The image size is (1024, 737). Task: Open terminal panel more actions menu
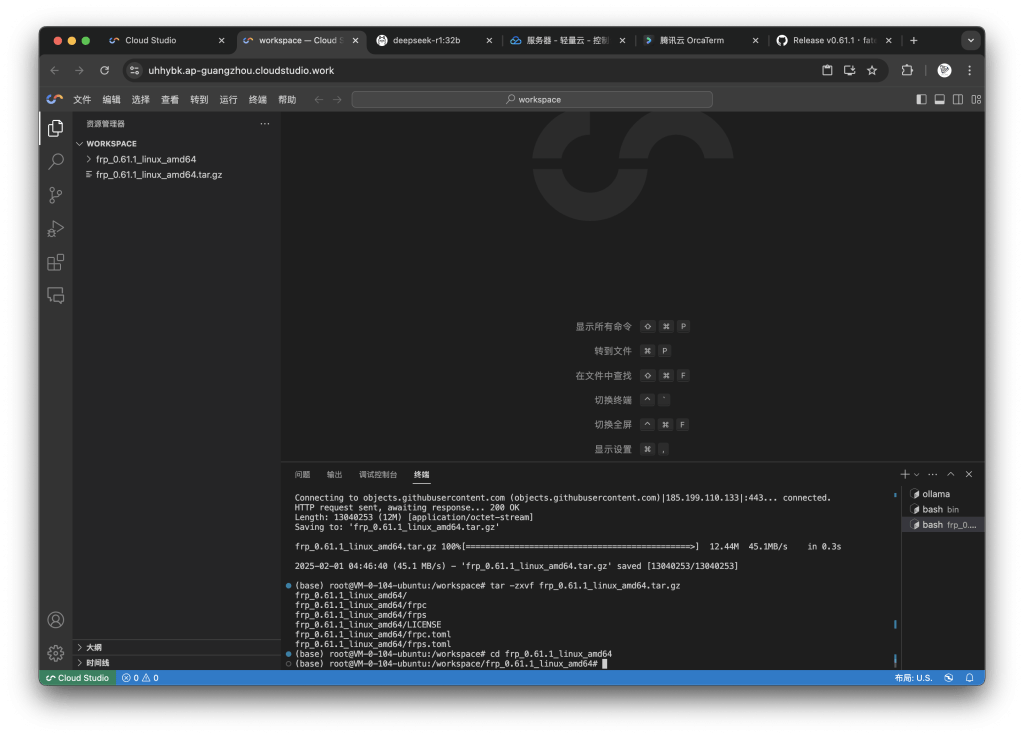(933, 474)
